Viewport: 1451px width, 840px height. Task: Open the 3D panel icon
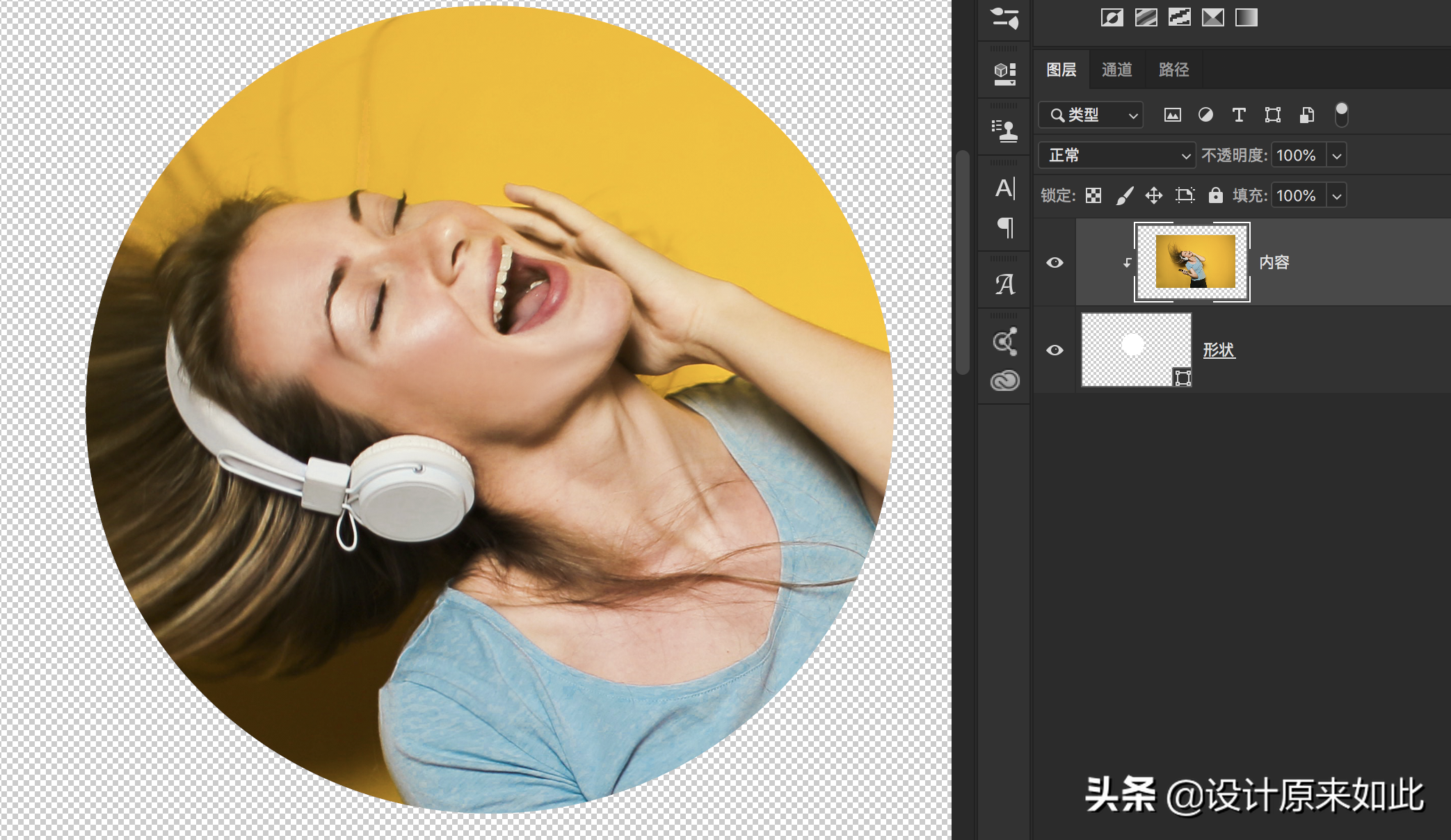1004,74
